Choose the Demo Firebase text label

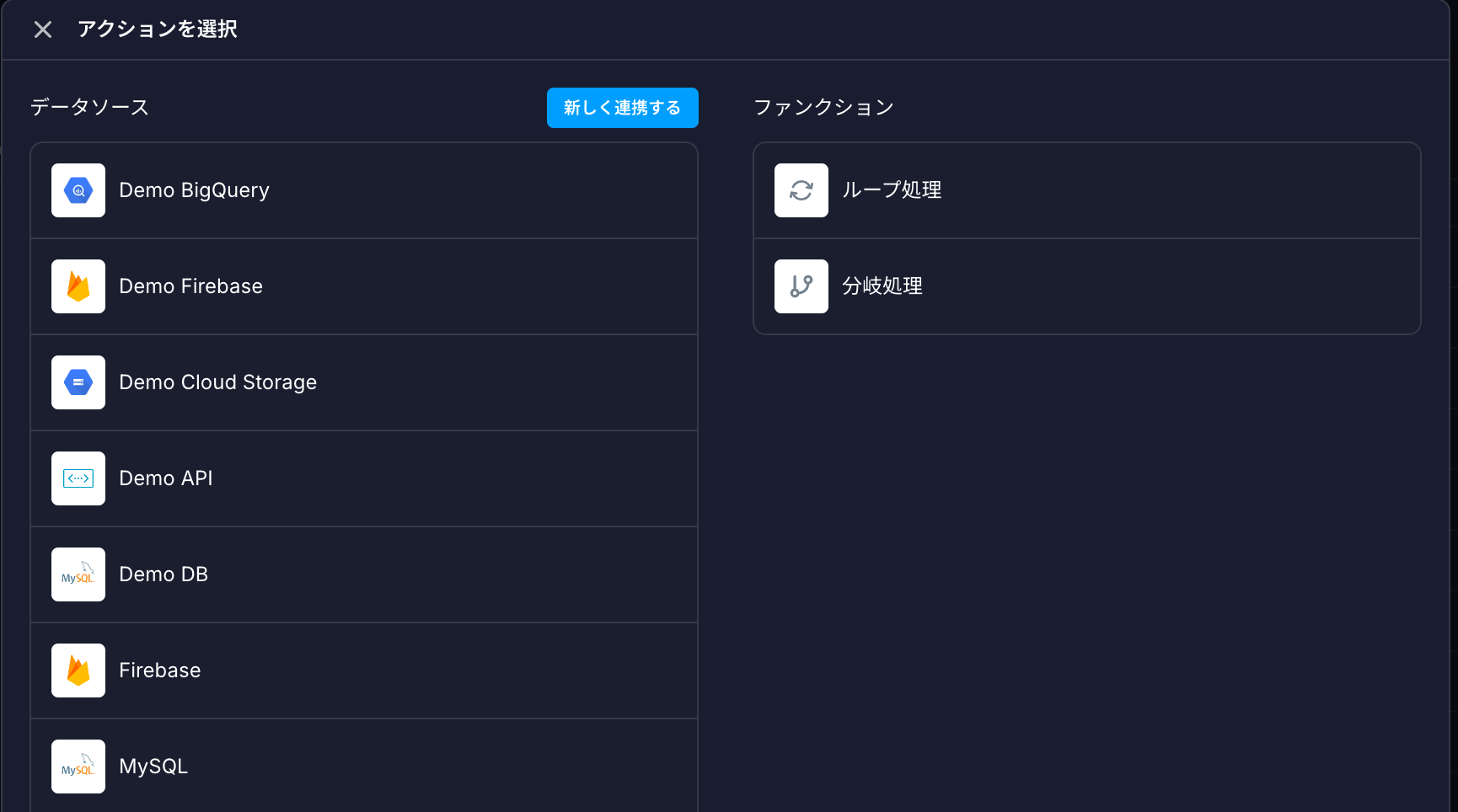[x=190, y=286]
